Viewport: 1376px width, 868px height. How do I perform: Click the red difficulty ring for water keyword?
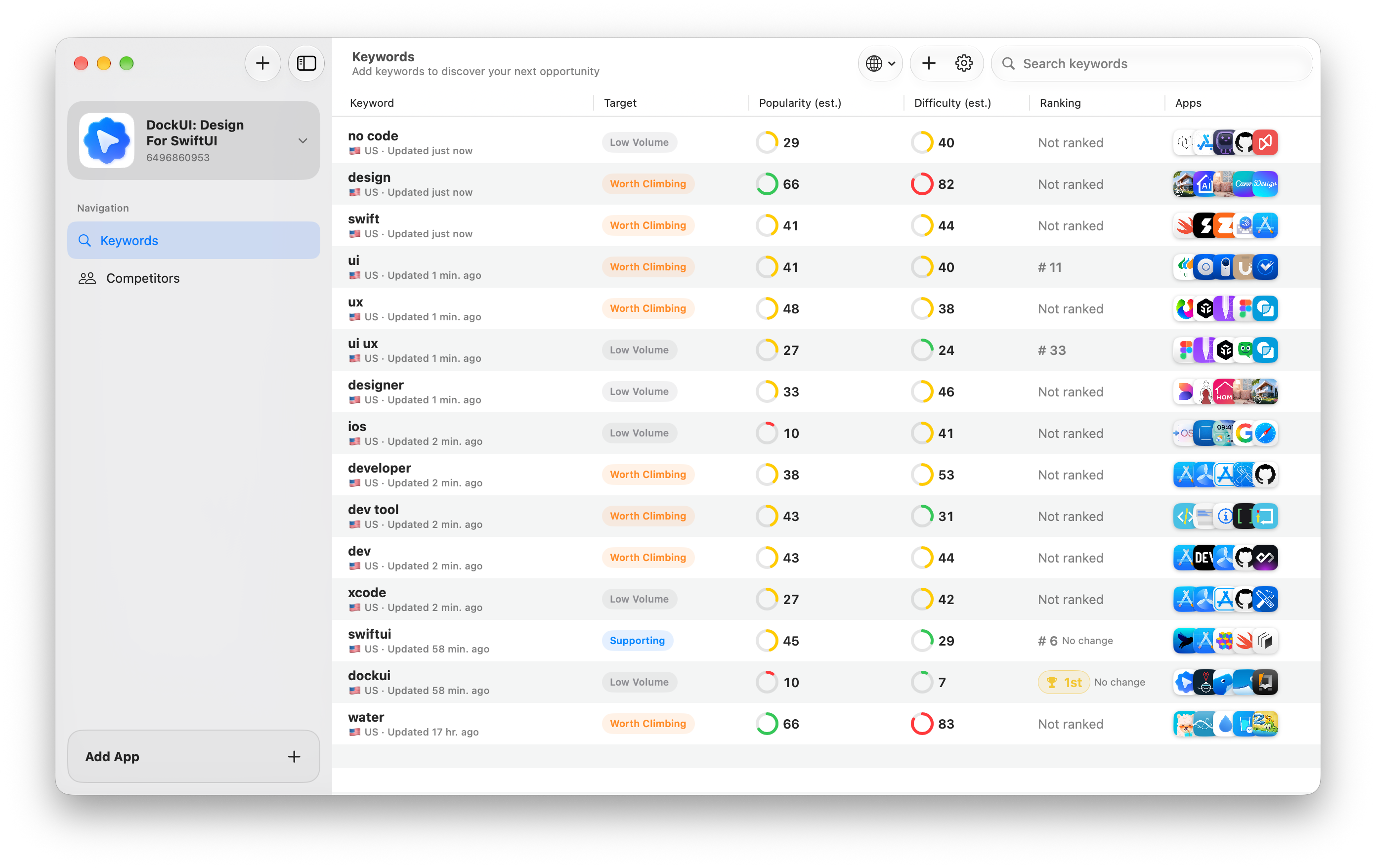pyautogui.click(x=922, y=724)
